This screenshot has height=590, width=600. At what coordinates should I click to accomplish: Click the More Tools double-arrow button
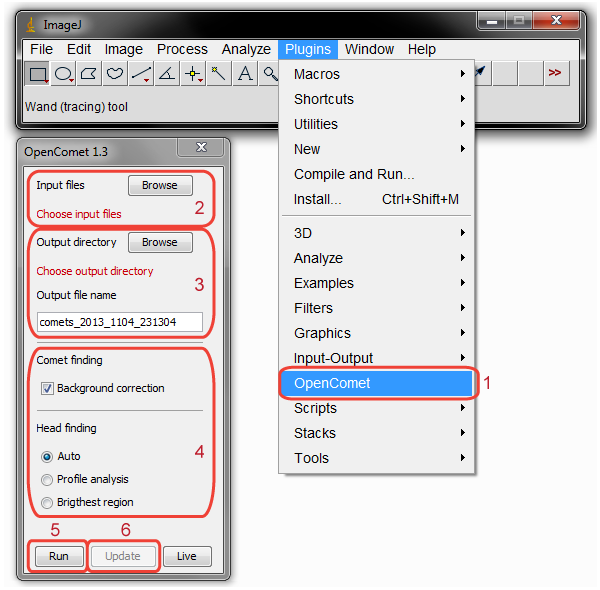coord(554,73)
